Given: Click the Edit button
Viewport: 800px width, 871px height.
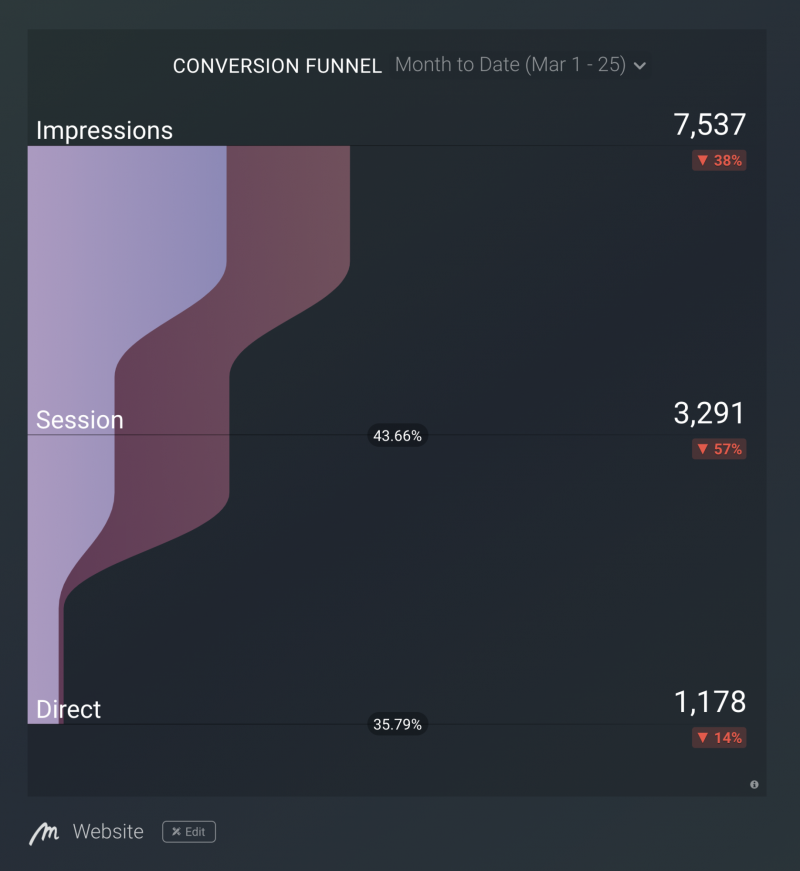Looking at the screenshot, I should [189, 832].
